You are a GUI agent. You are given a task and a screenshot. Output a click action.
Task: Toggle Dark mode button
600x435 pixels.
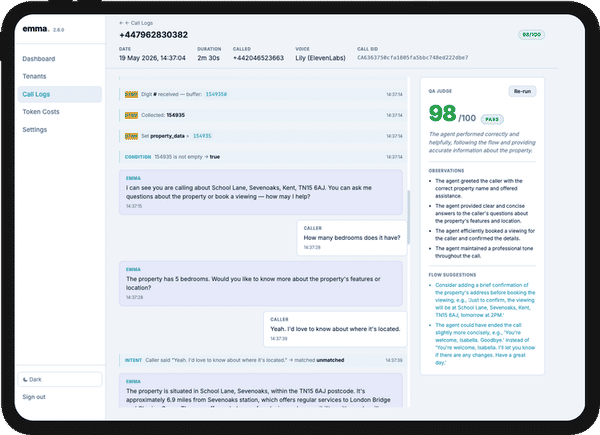pyautogui.click(x=60, y=380)
